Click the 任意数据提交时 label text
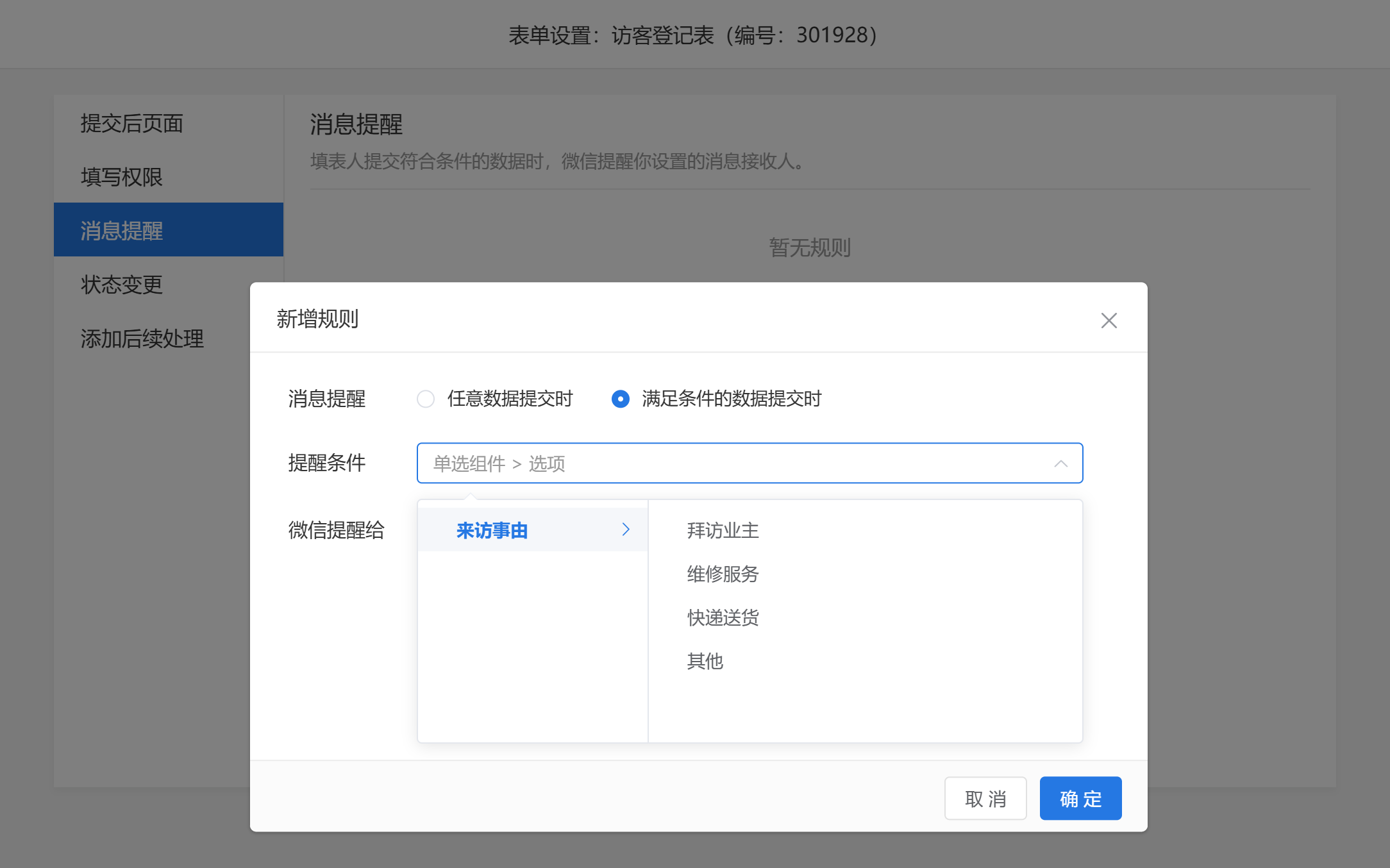Viewport: 1390px width, 868px height. (510, 399)
